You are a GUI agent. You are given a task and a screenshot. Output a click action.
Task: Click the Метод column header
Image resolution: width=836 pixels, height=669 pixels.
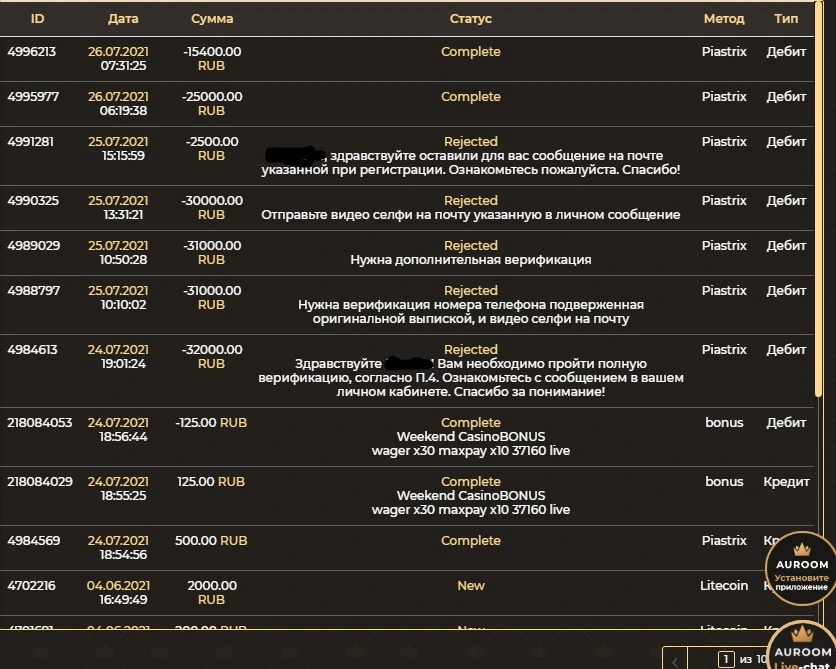click(724, 19)
